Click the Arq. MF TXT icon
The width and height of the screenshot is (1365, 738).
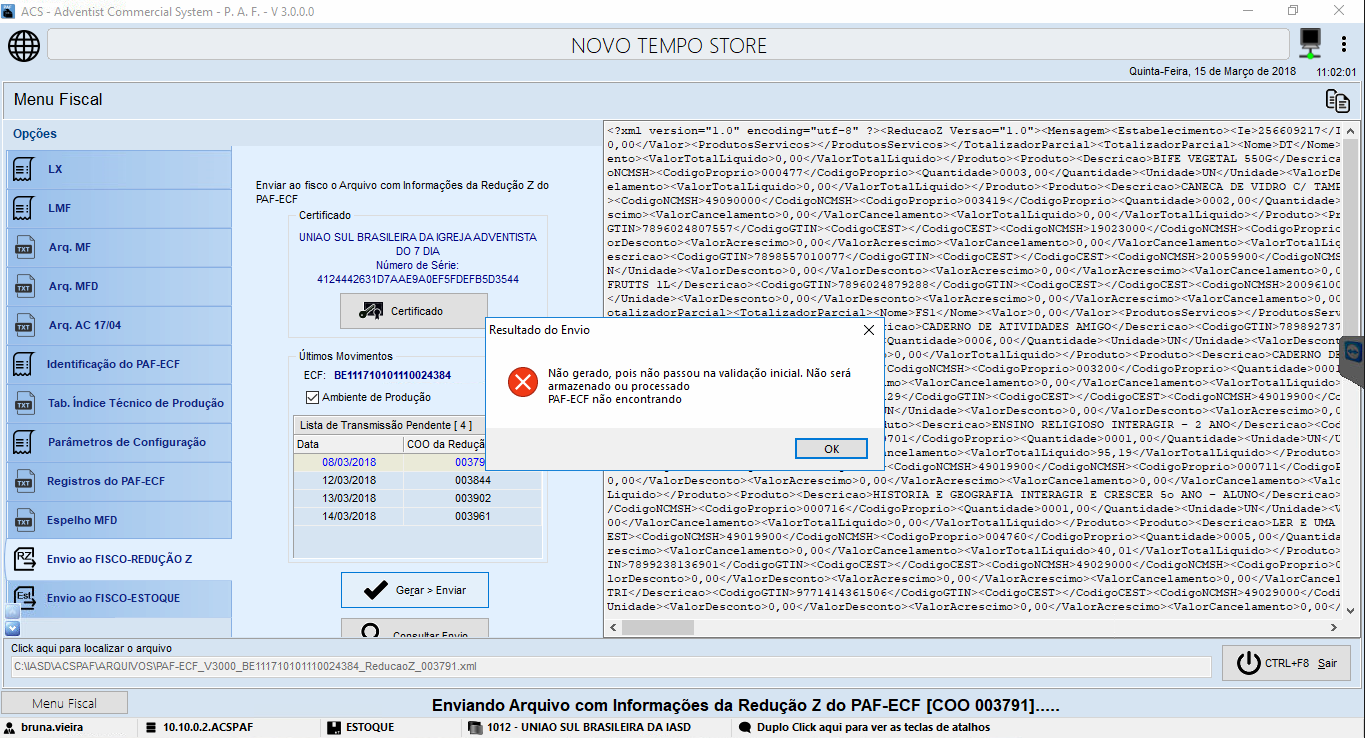click(24, 248)
